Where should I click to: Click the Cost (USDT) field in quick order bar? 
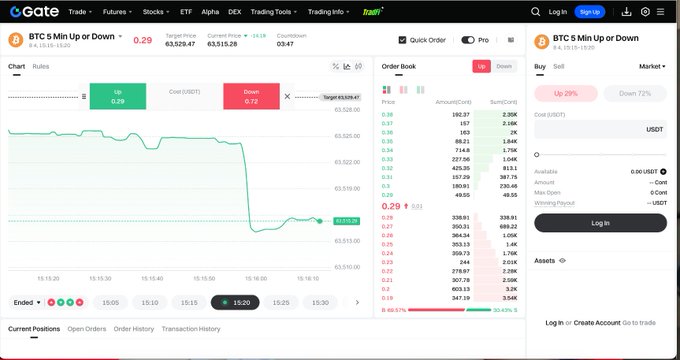pyautogui.click(x=185, y=96)
